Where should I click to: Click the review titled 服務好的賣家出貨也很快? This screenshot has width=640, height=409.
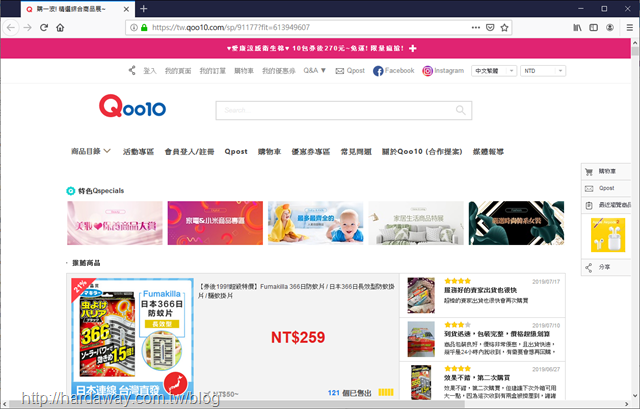point(480,290)
